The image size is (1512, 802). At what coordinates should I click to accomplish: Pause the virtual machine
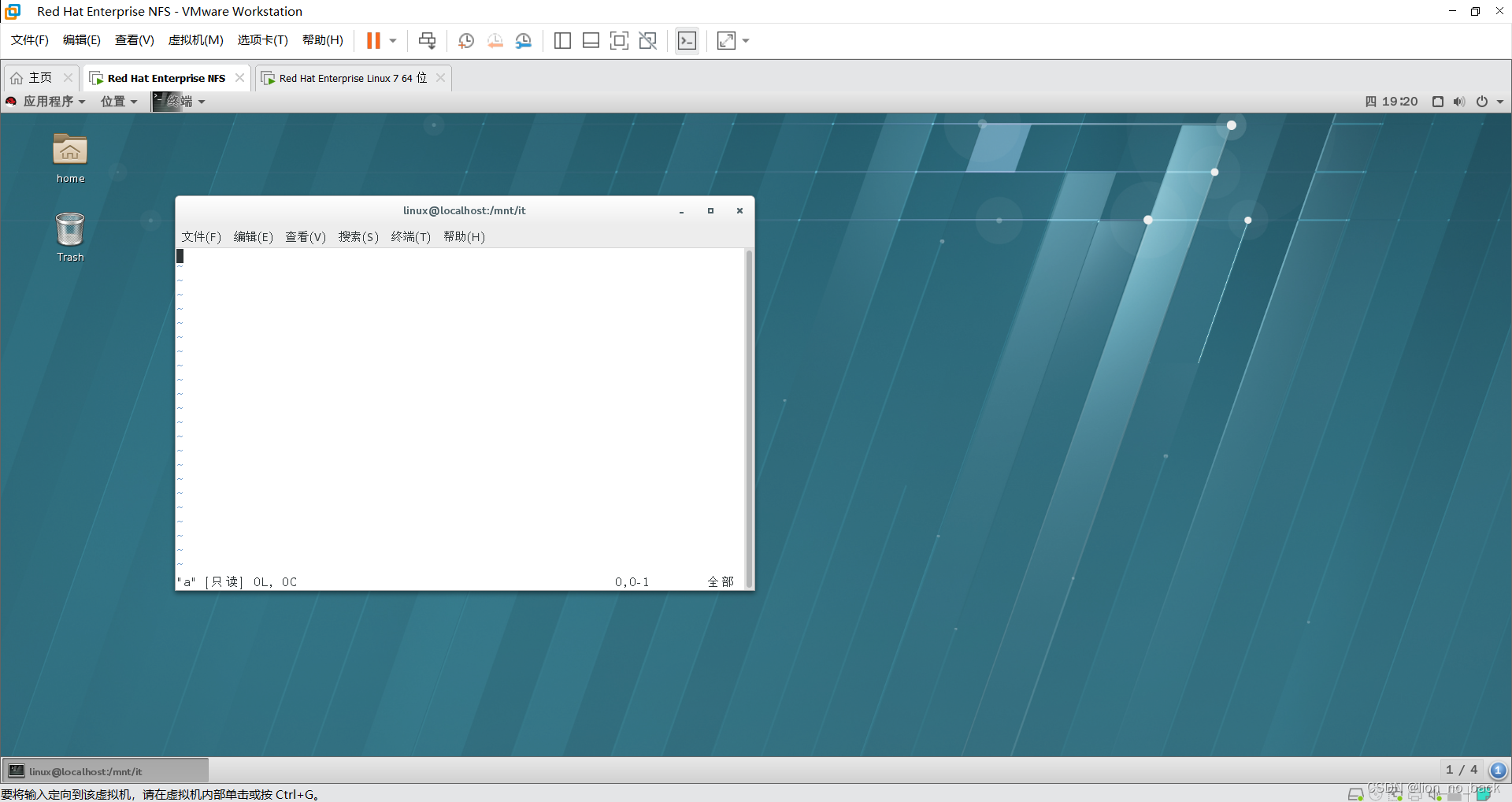point(373,40)
